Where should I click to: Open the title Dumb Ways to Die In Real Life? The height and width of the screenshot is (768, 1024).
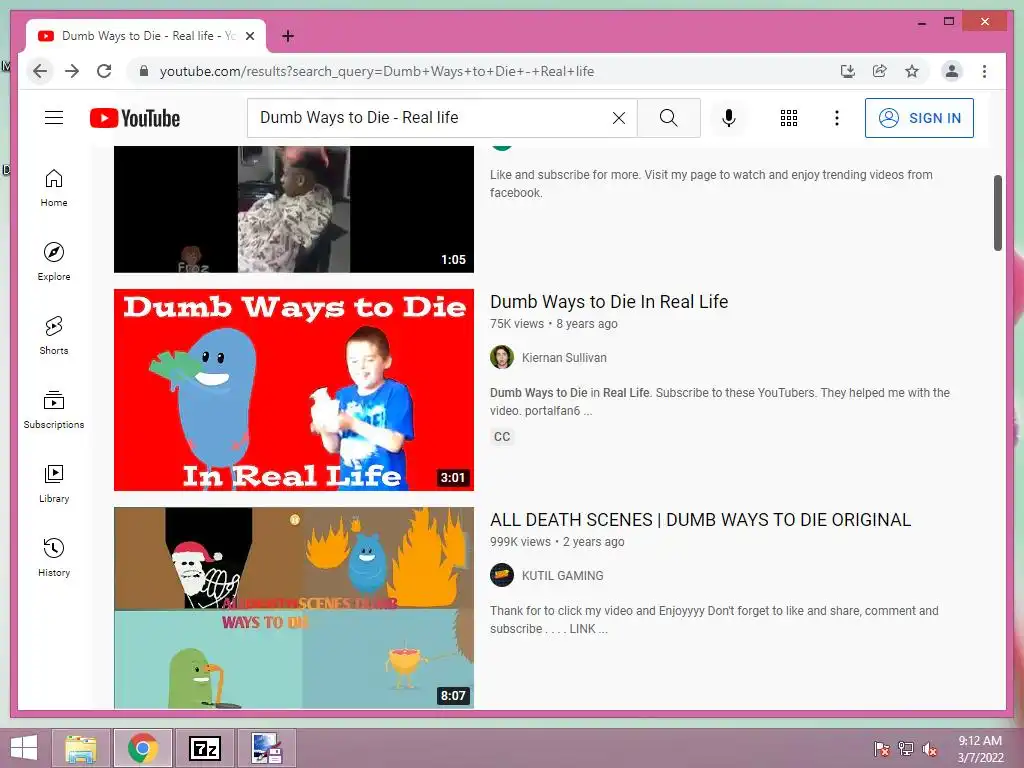coord(609,302)
